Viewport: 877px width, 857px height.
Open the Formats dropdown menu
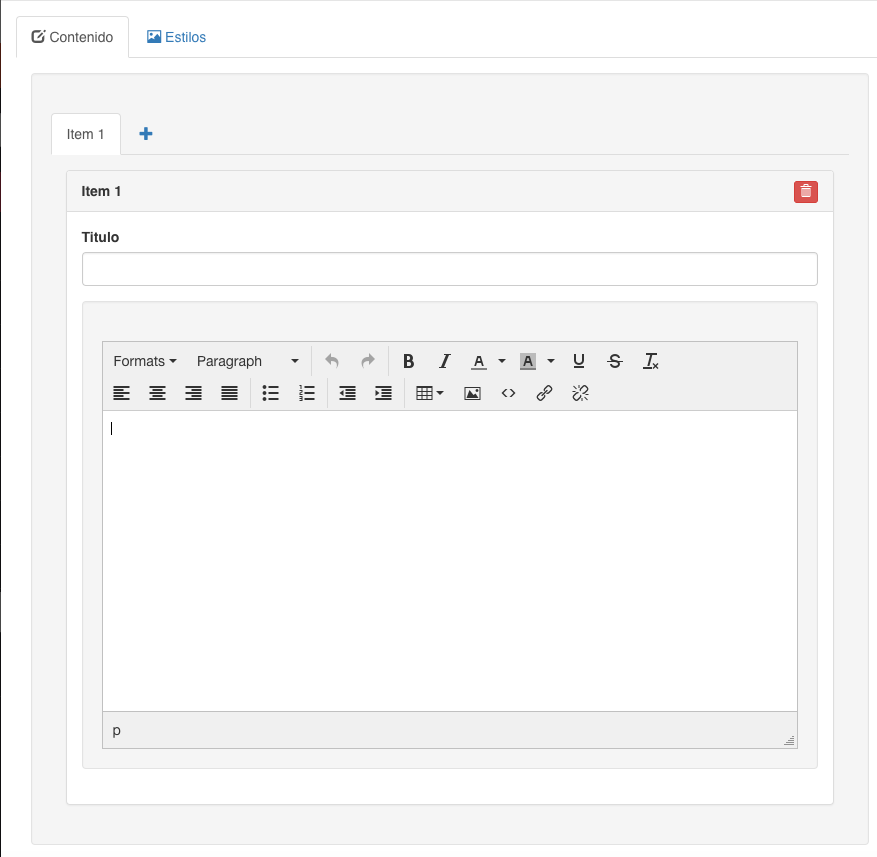[145, 361]
